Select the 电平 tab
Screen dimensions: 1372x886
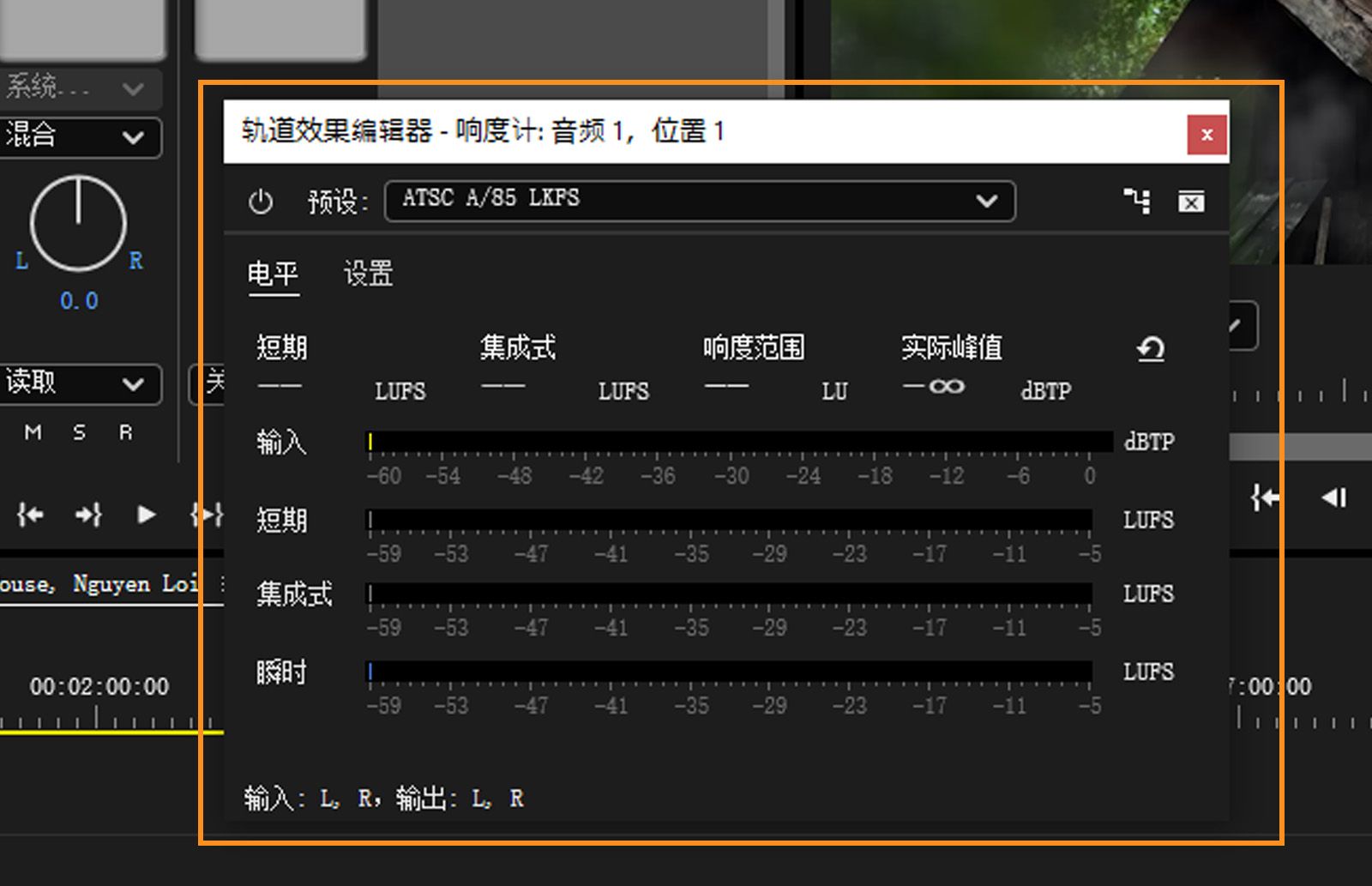click(x=273, y=274)
